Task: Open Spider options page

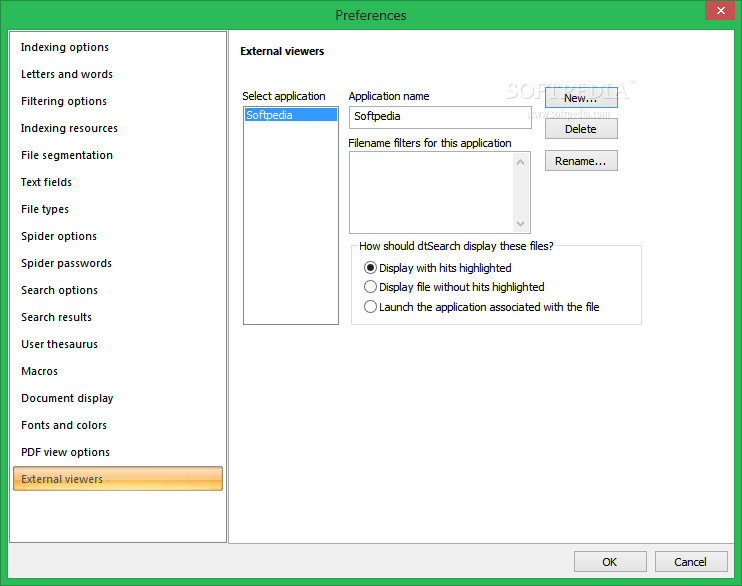Action: tap(59, 236)
